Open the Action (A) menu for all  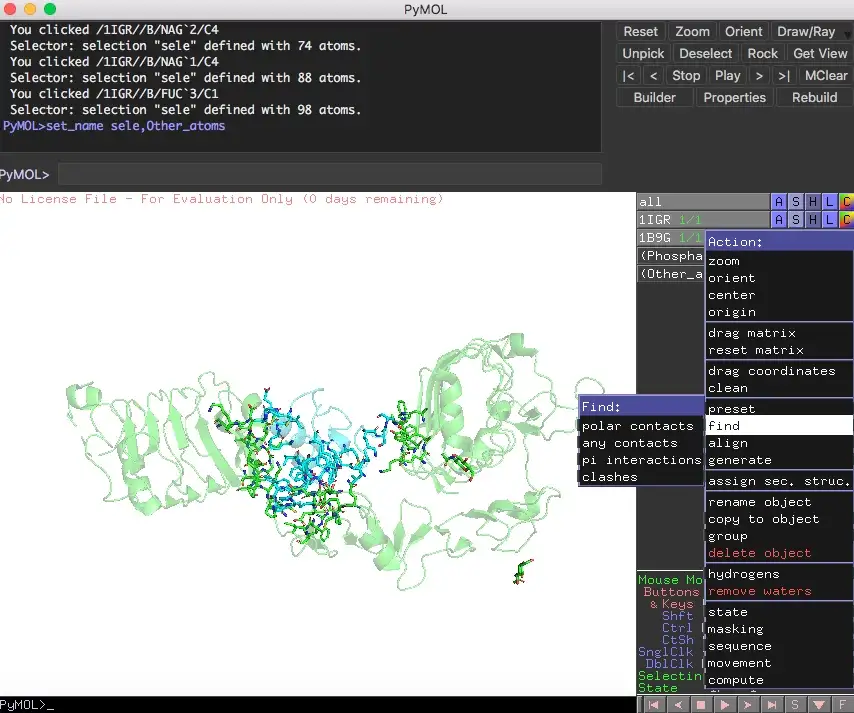tap(779, 202)
